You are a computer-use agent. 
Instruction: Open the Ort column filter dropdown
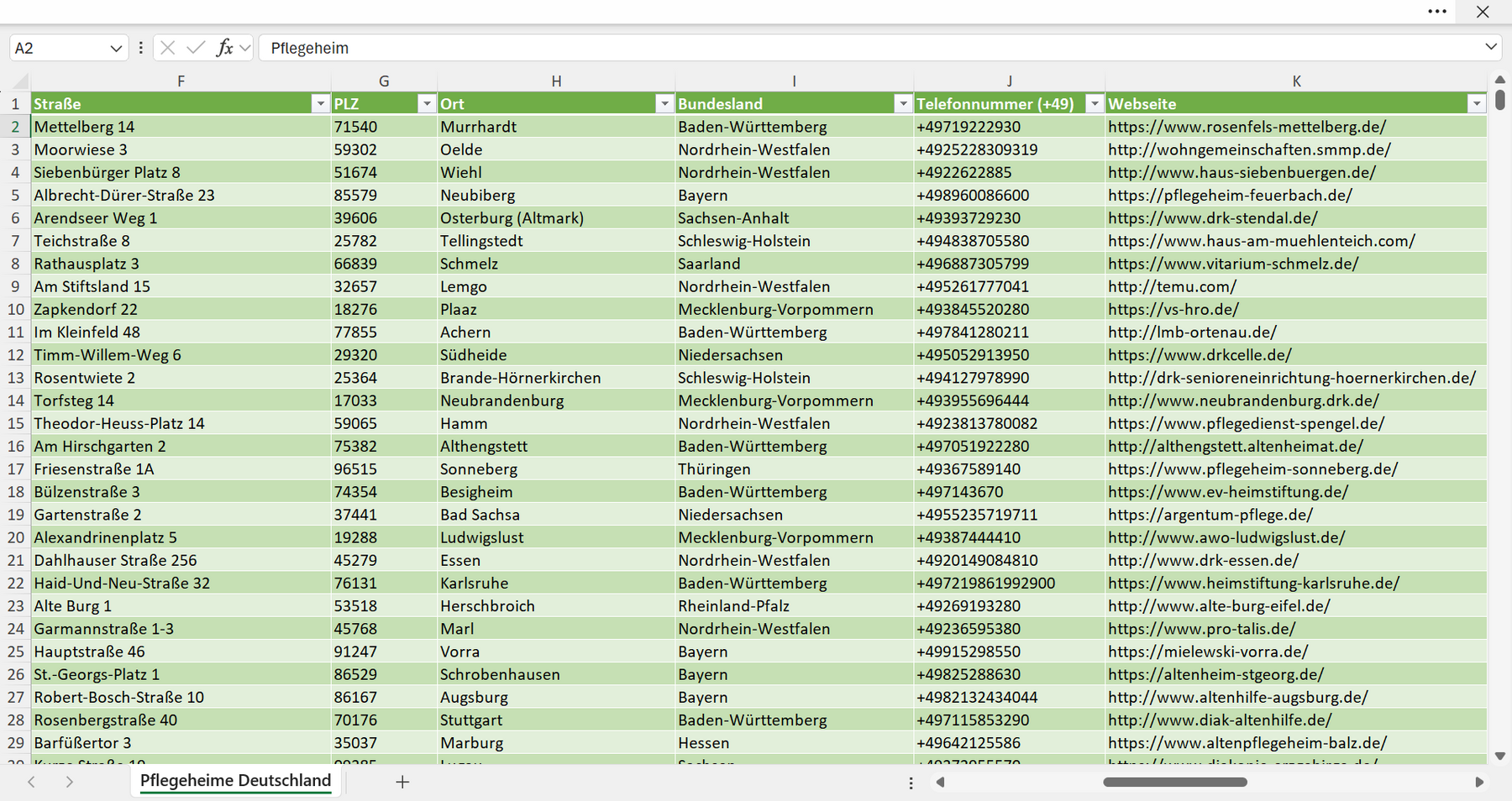coord(664,103)
